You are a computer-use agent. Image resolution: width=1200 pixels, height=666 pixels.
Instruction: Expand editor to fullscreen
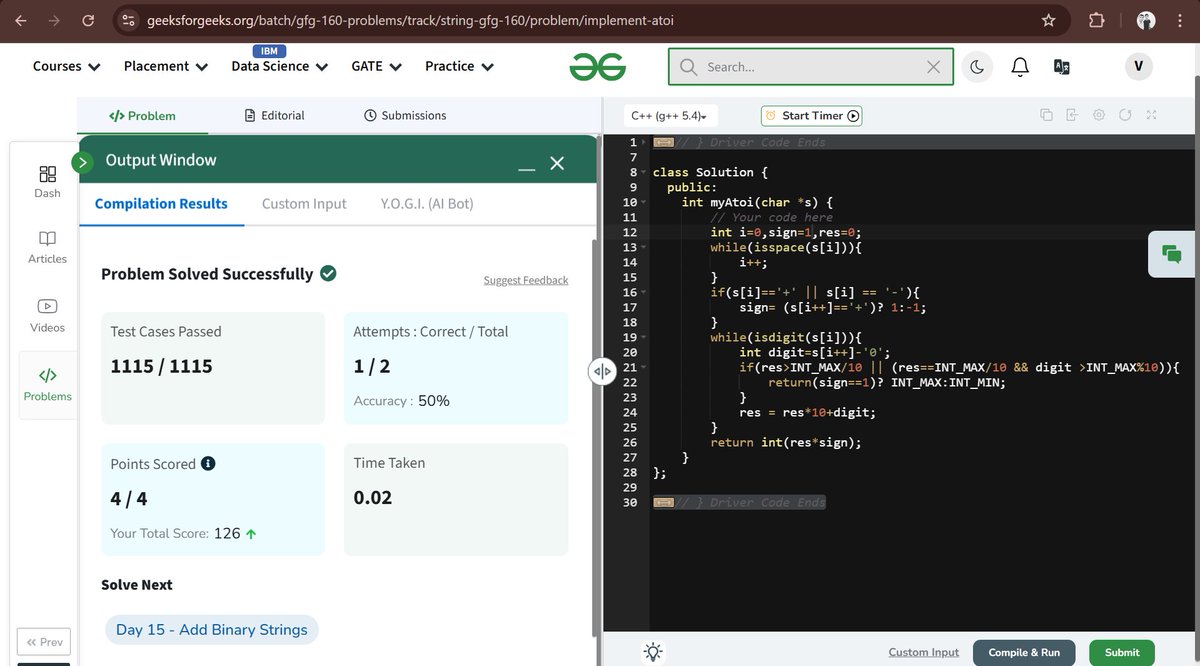coord(1151,115)
